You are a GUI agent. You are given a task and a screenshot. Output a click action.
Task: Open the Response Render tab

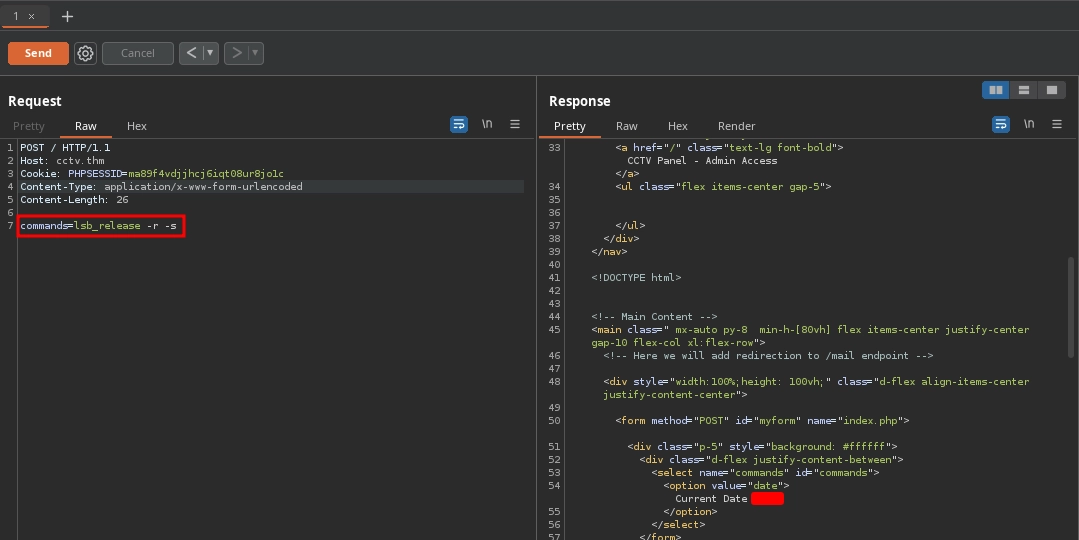(736, 126)
